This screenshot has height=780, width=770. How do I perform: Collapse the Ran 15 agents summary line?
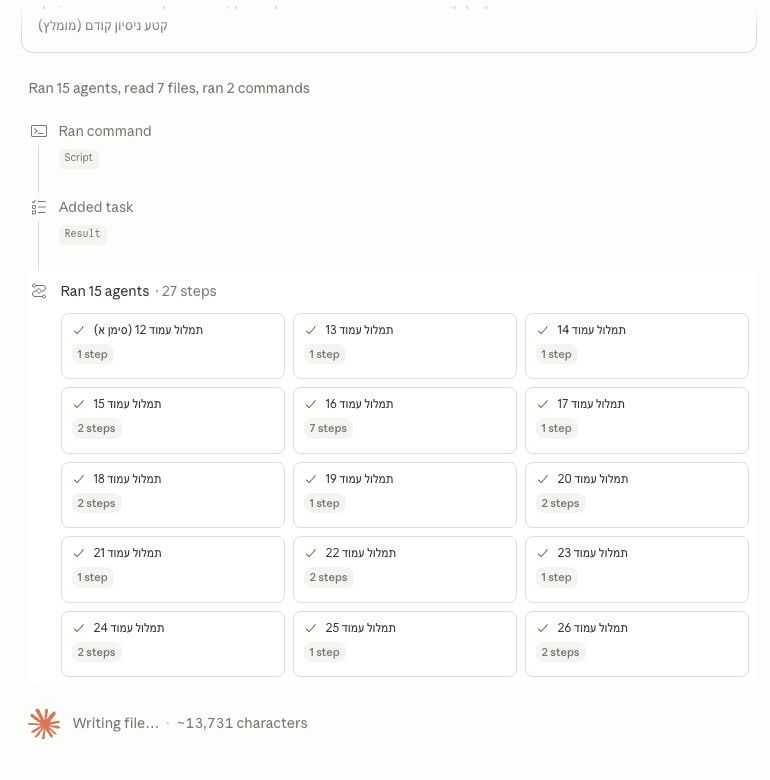click(138, 291)
